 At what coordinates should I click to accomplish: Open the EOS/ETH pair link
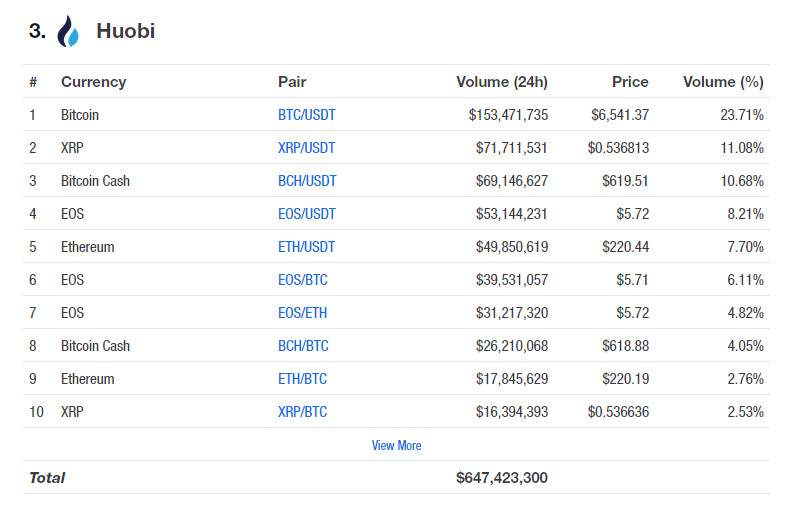(x=303, y=313)
